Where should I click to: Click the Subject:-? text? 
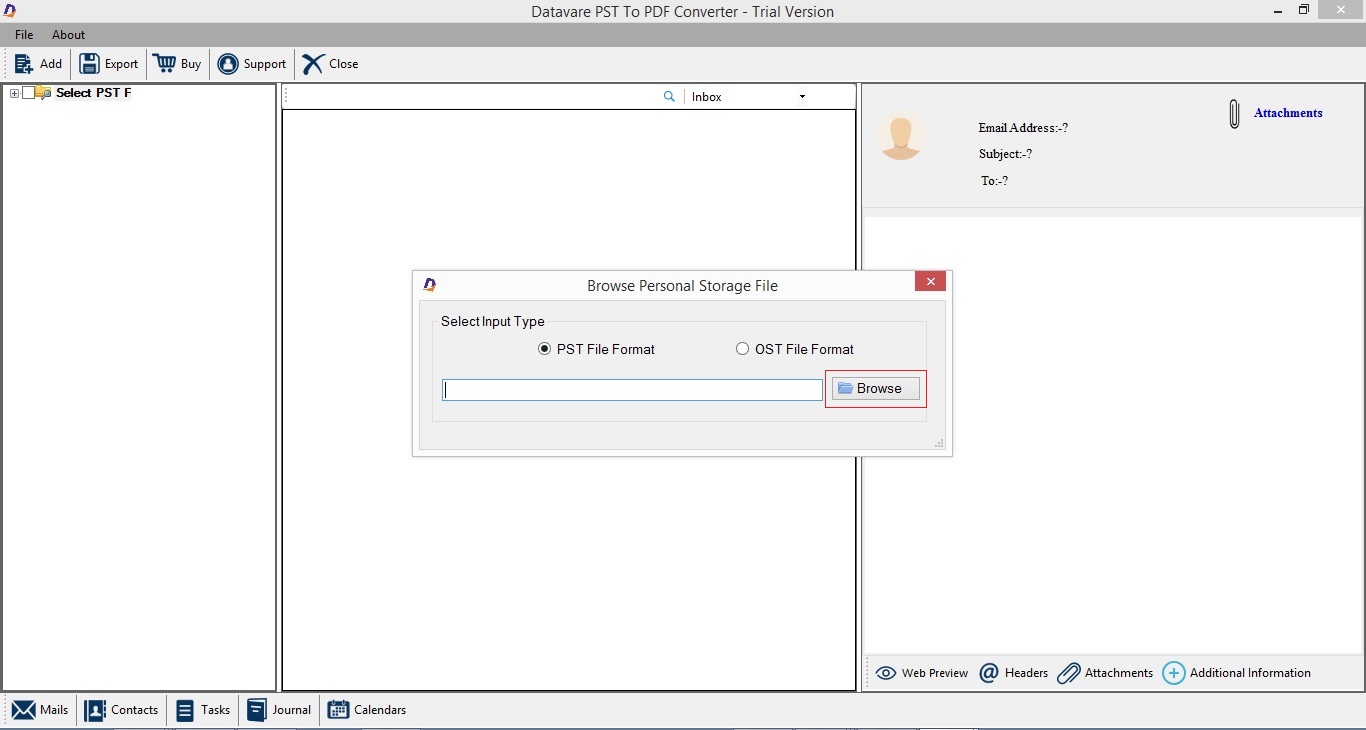coord(1005,154)
